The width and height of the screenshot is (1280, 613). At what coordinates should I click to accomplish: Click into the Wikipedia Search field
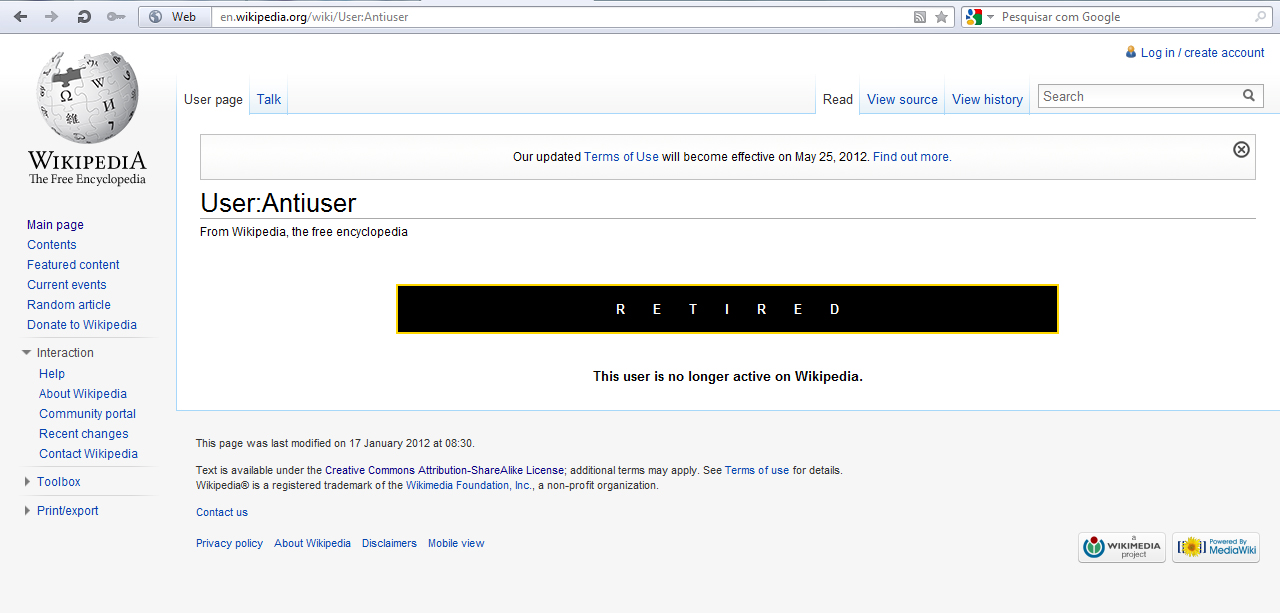[x=1138, y=96]
